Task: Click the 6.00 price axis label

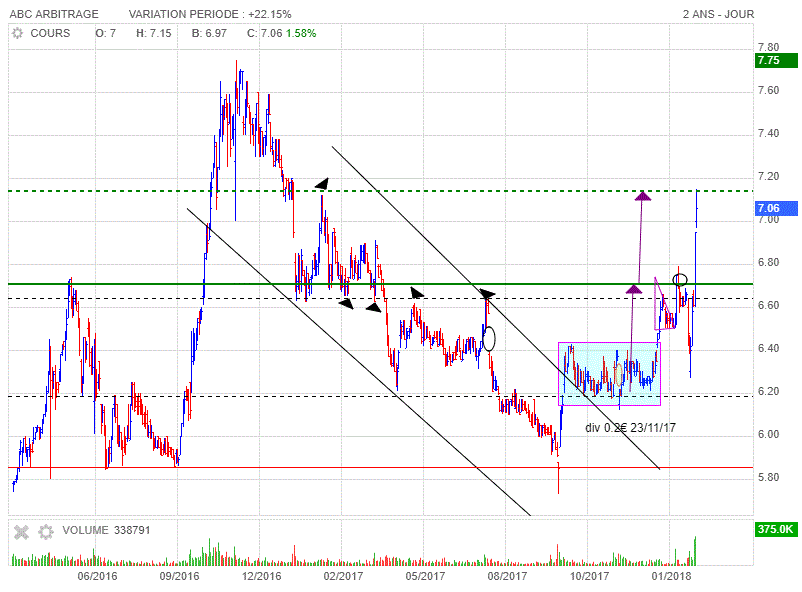Action: [x=768, y=434]
